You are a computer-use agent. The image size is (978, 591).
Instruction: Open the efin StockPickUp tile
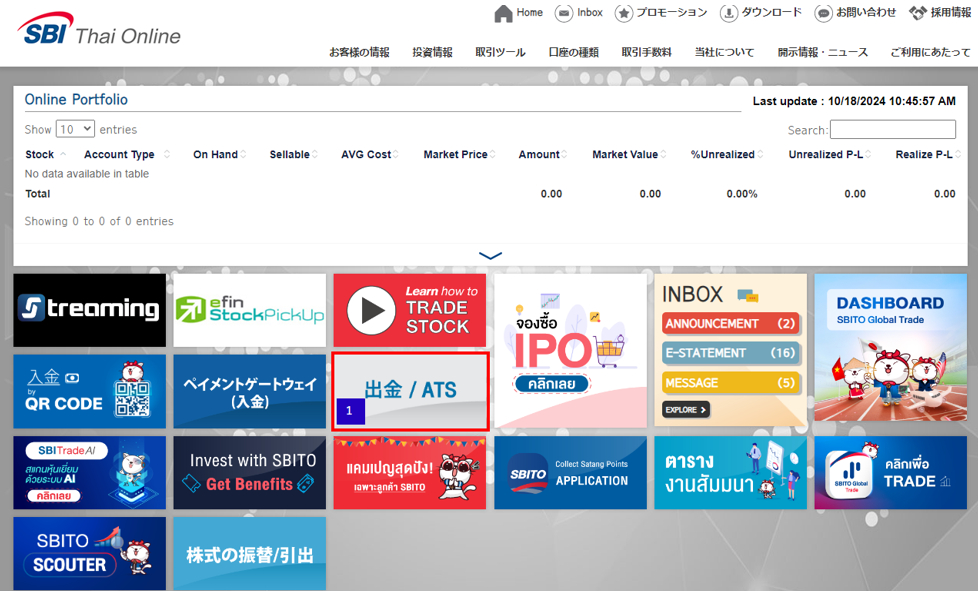[249, 310]
